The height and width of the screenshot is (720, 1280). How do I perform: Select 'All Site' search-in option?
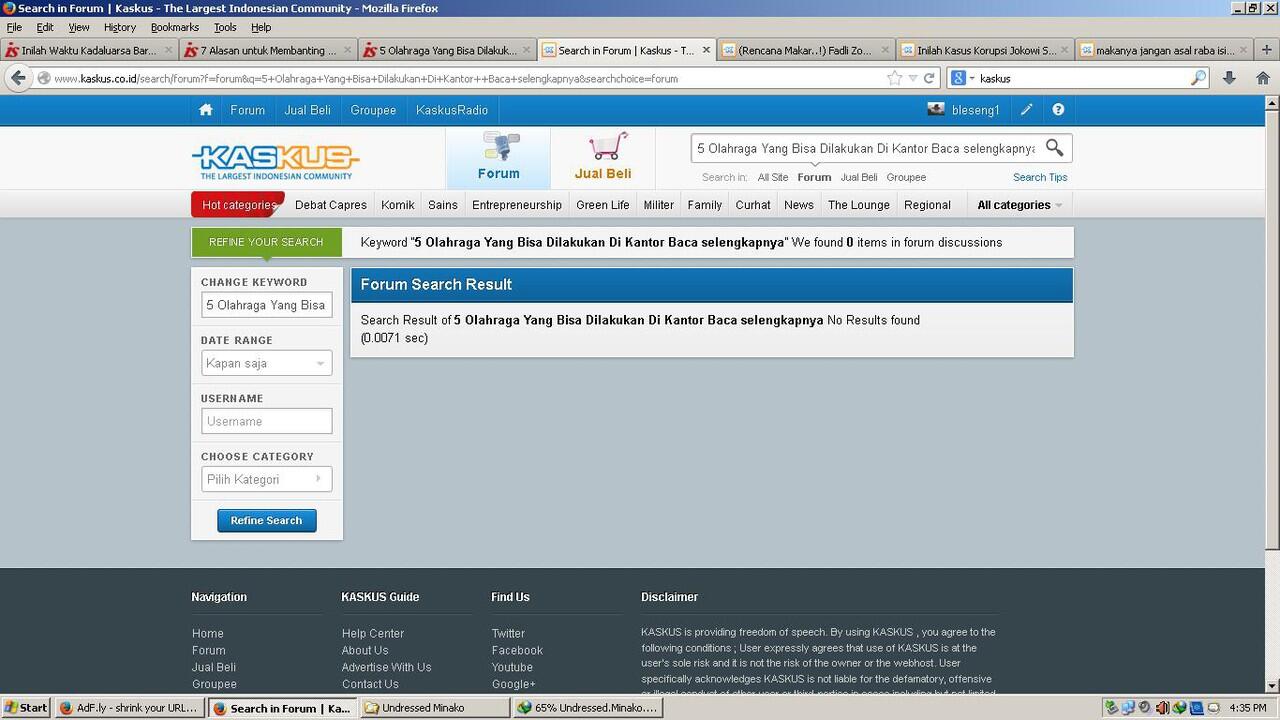(x=772, y=177)
